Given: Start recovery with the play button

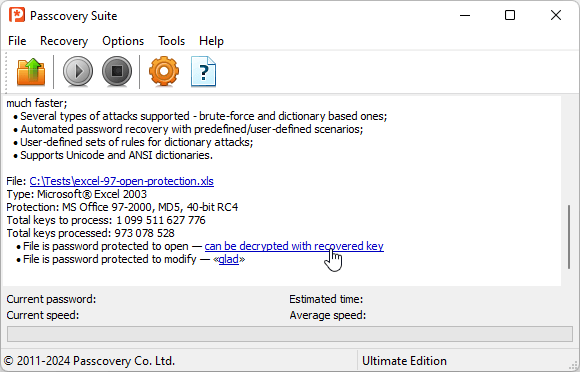Looking at the screenshot, I should click(x=78, y=72).
